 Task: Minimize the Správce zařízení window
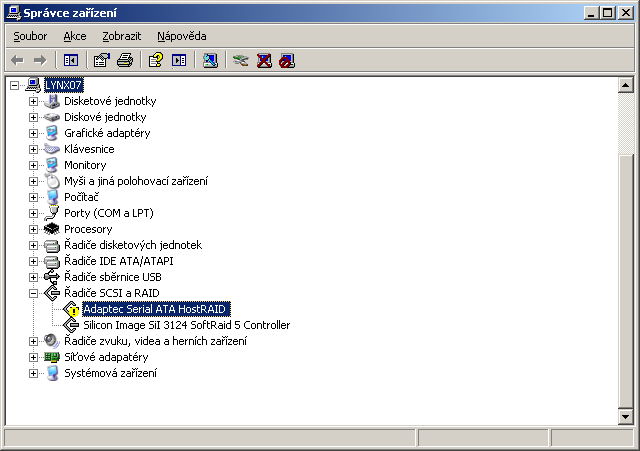coord(591,13)
